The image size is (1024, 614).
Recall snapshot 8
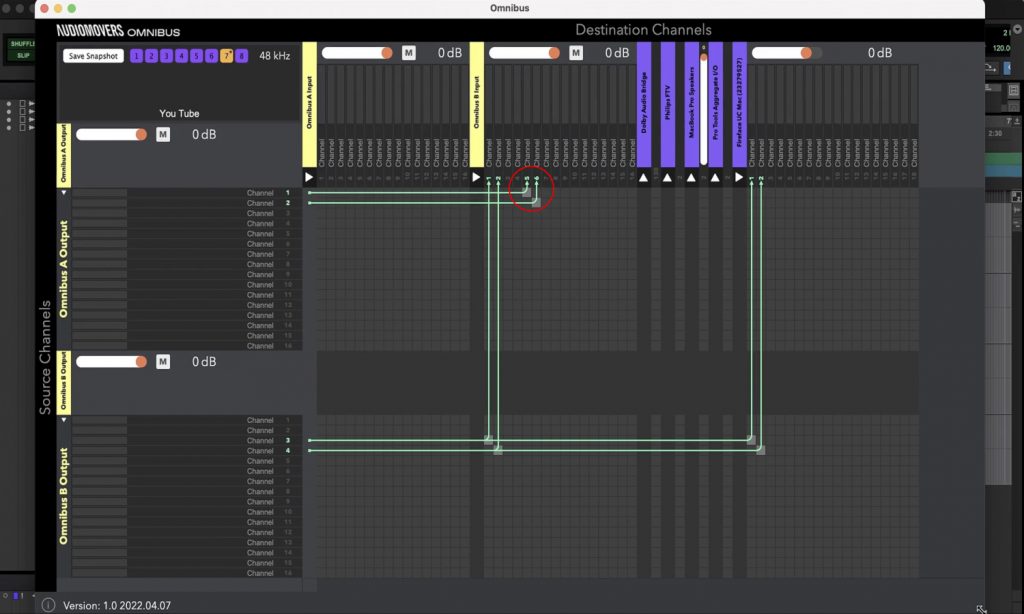[x=241, y=56]
